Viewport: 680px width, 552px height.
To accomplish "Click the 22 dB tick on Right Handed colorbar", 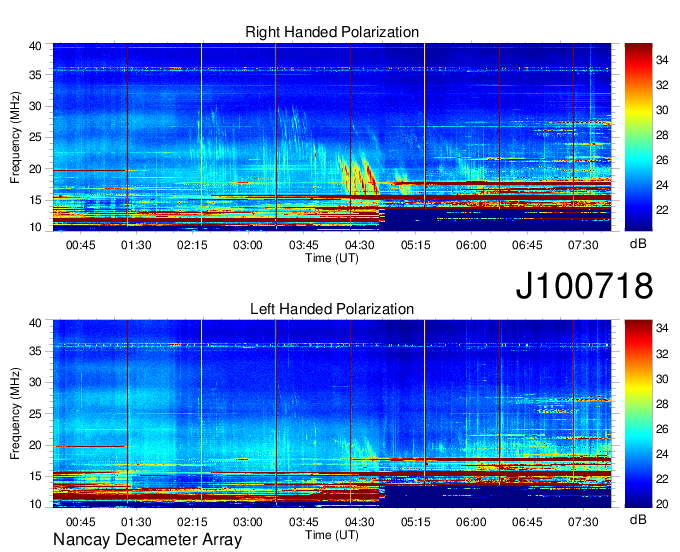I will point(662,211).
